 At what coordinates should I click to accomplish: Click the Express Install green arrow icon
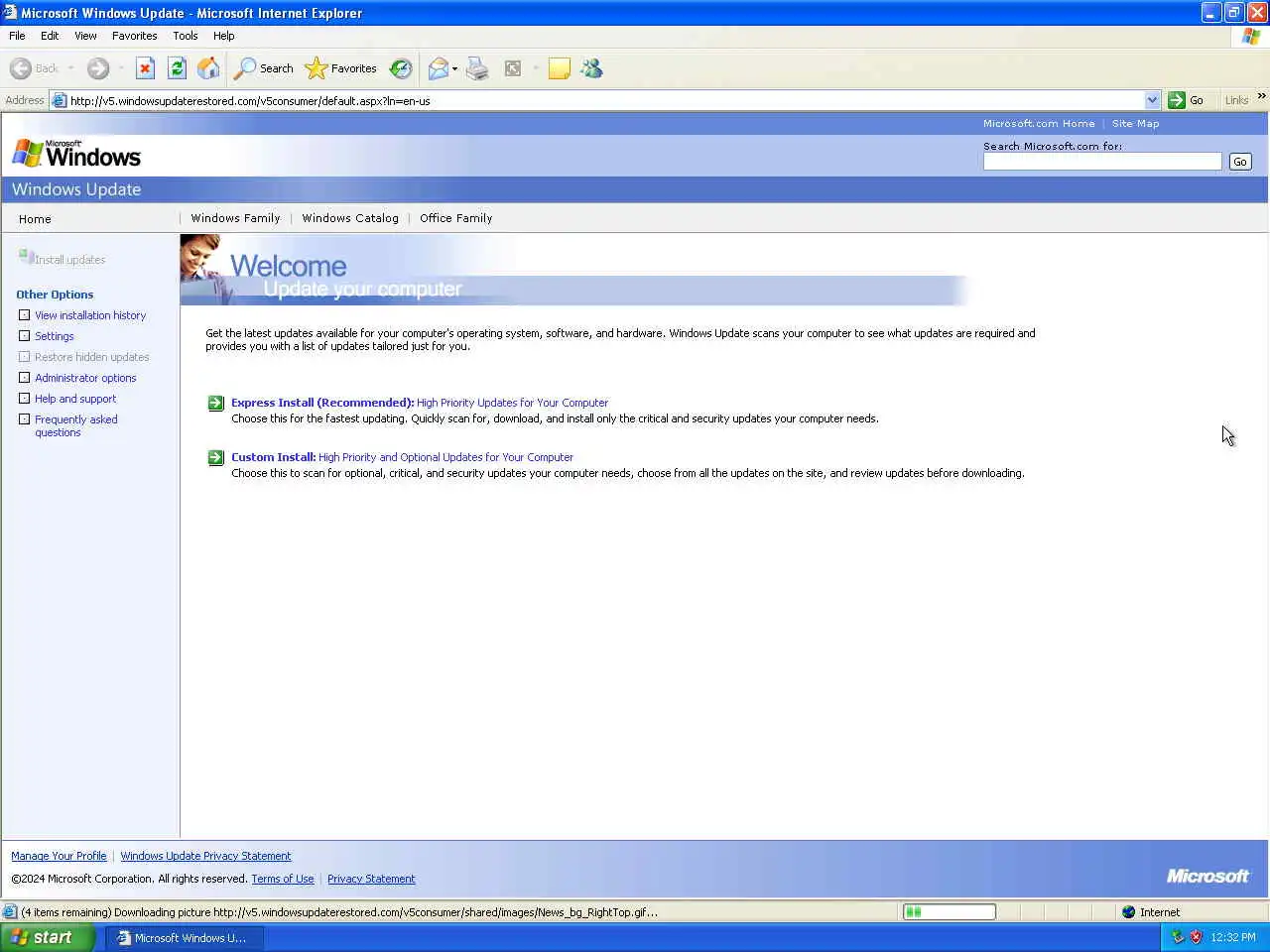(x=215, y=403)
